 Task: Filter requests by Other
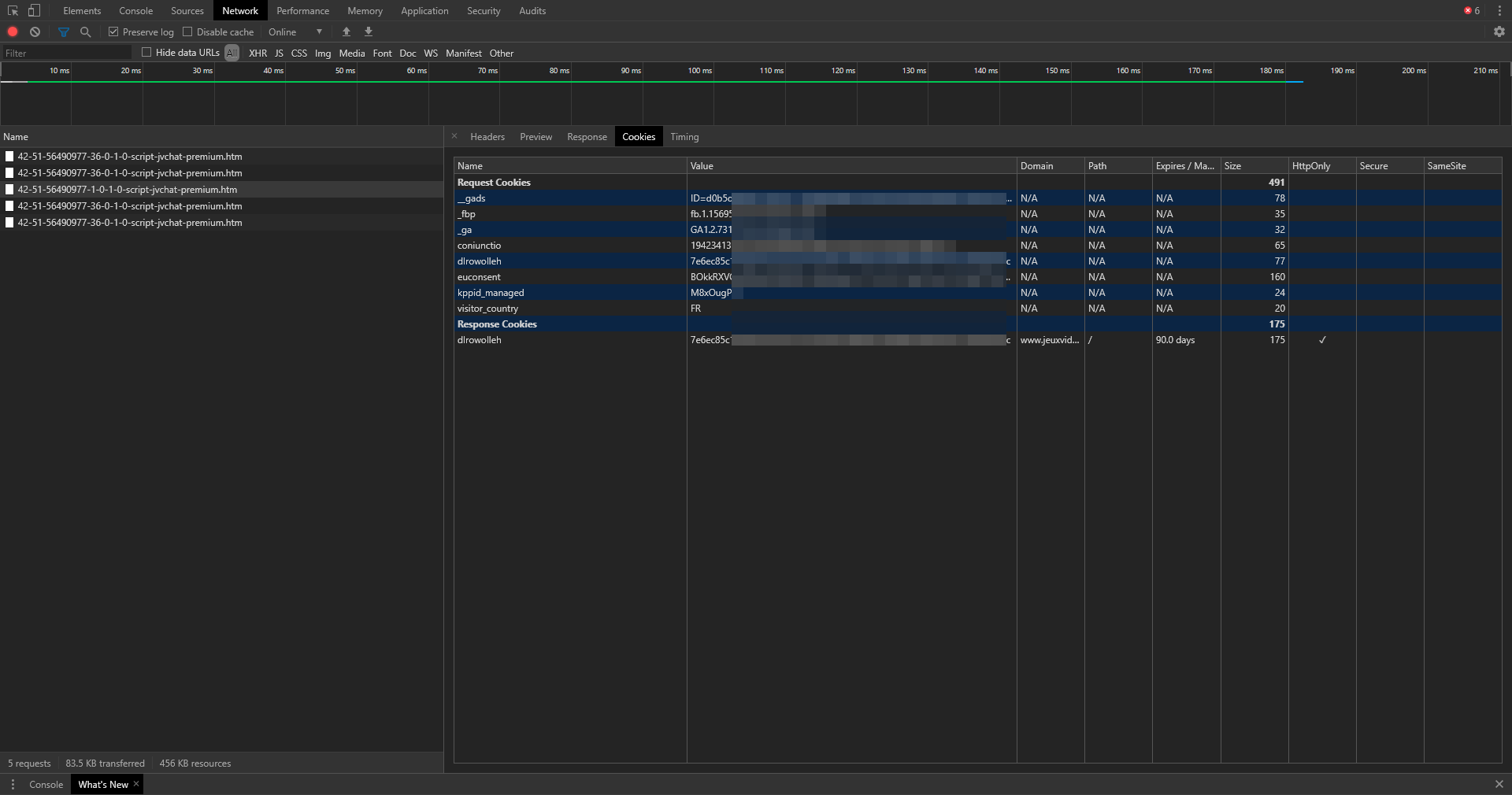pyautogui.click(x=502, y=54)
